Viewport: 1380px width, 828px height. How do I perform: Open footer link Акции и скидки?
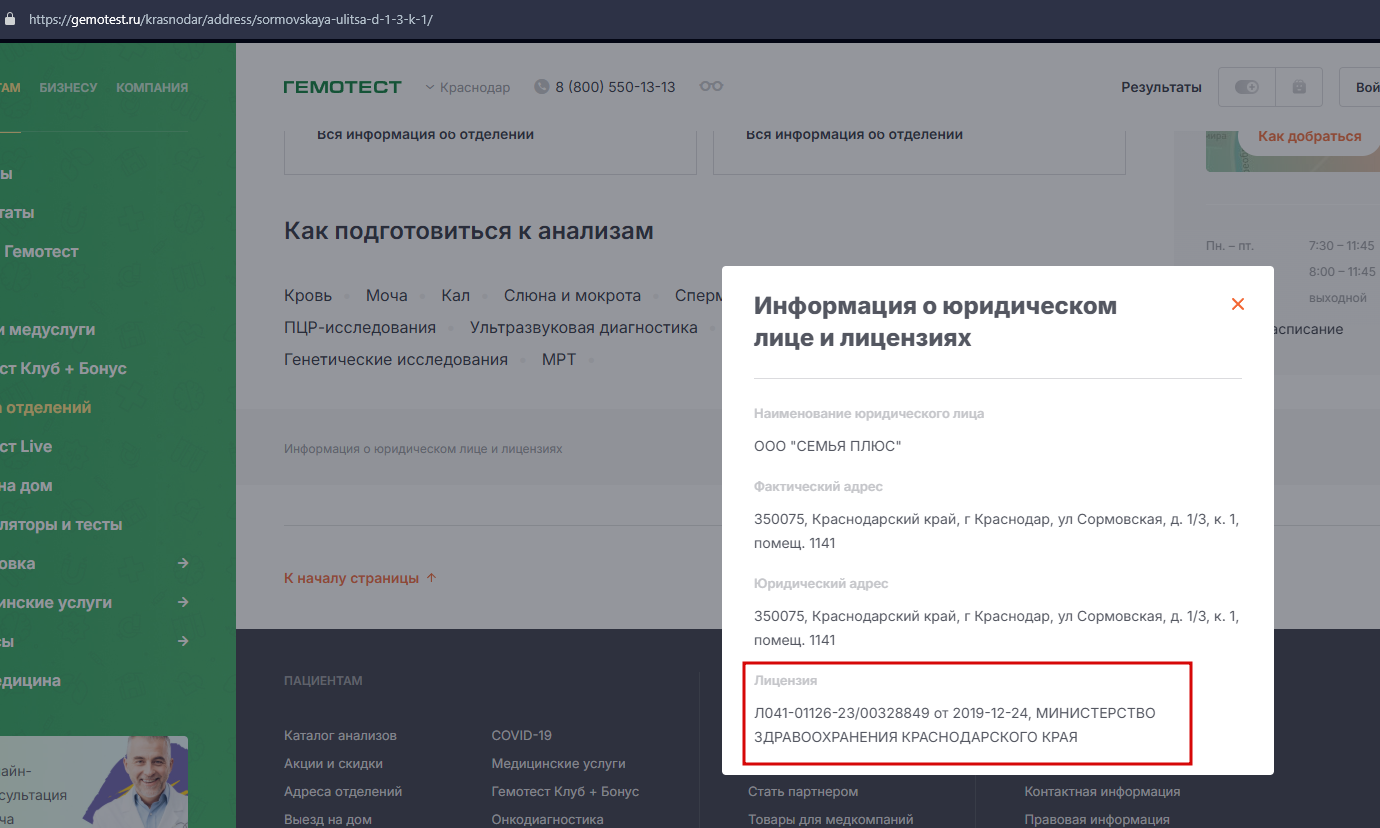pyautogui.click(x=333, y=763)
